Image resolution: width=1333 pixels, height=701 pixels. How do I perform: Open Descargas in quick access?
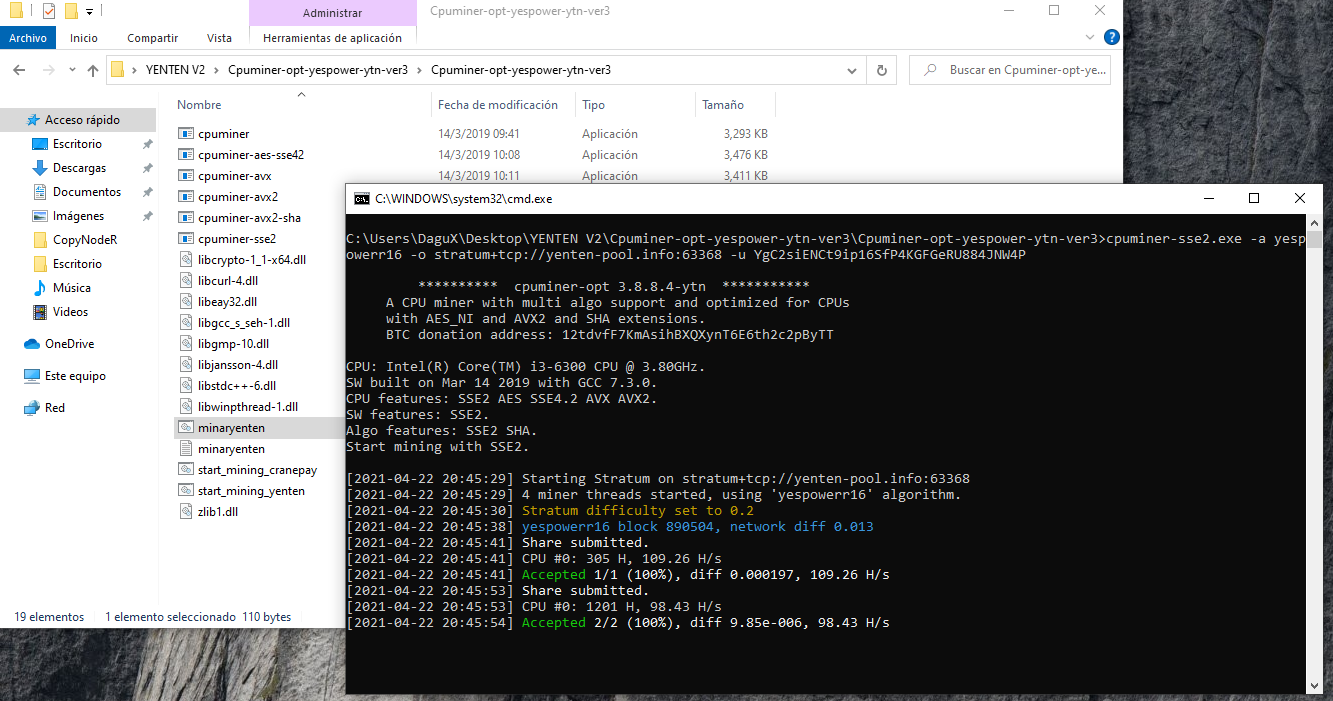(79, 168)
